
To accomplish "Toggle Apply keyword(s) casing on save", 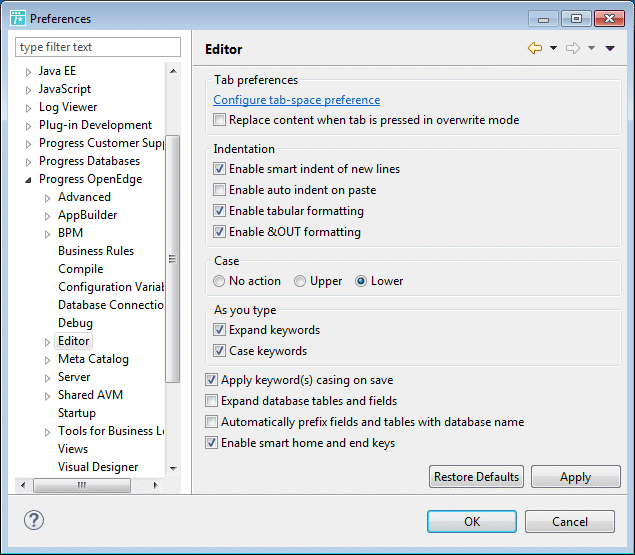I will pyautogui.click(x=211, y=380).
